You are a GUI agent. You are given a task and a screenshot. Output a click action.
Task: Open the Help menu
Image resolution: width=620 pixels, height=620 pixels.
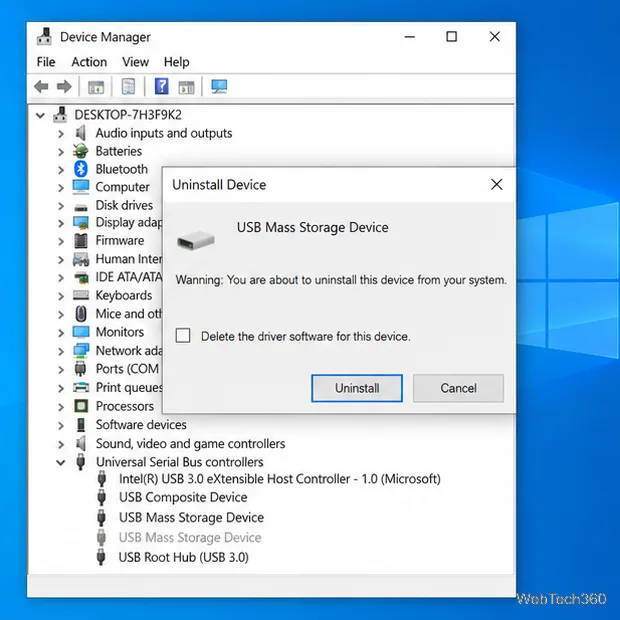pos(176,62)
